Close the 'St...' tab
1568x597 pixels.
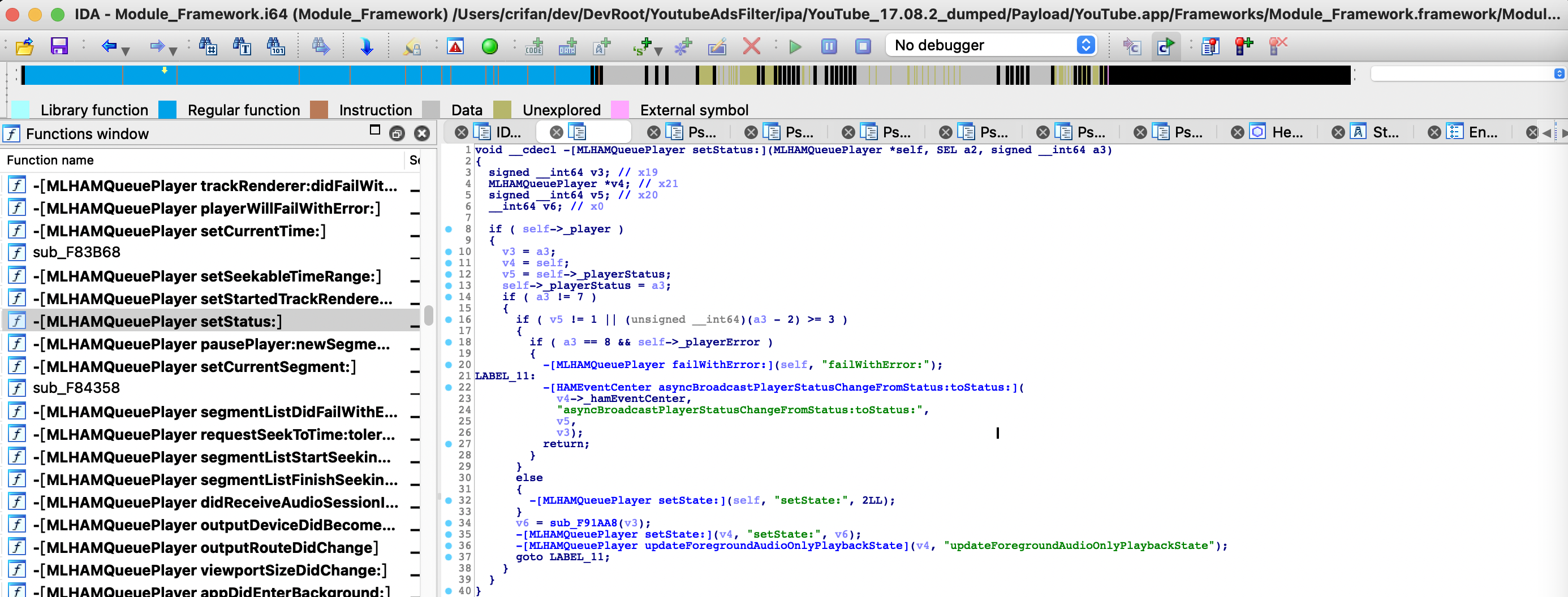[x=1338, y=132]
